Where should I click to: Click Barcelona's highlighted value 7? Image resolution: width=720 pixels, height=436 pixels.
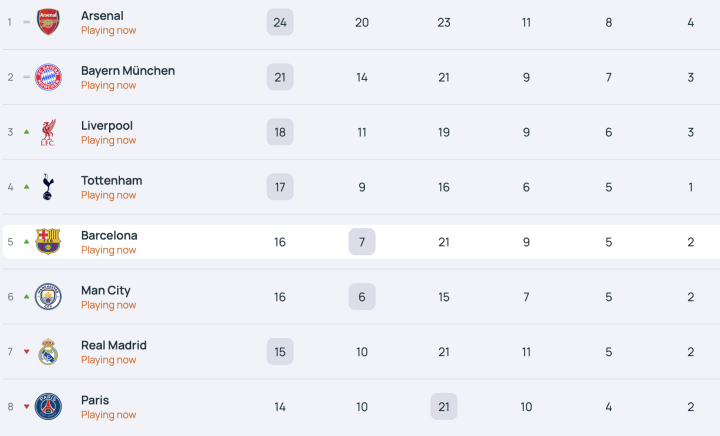(x=362, y=242)
